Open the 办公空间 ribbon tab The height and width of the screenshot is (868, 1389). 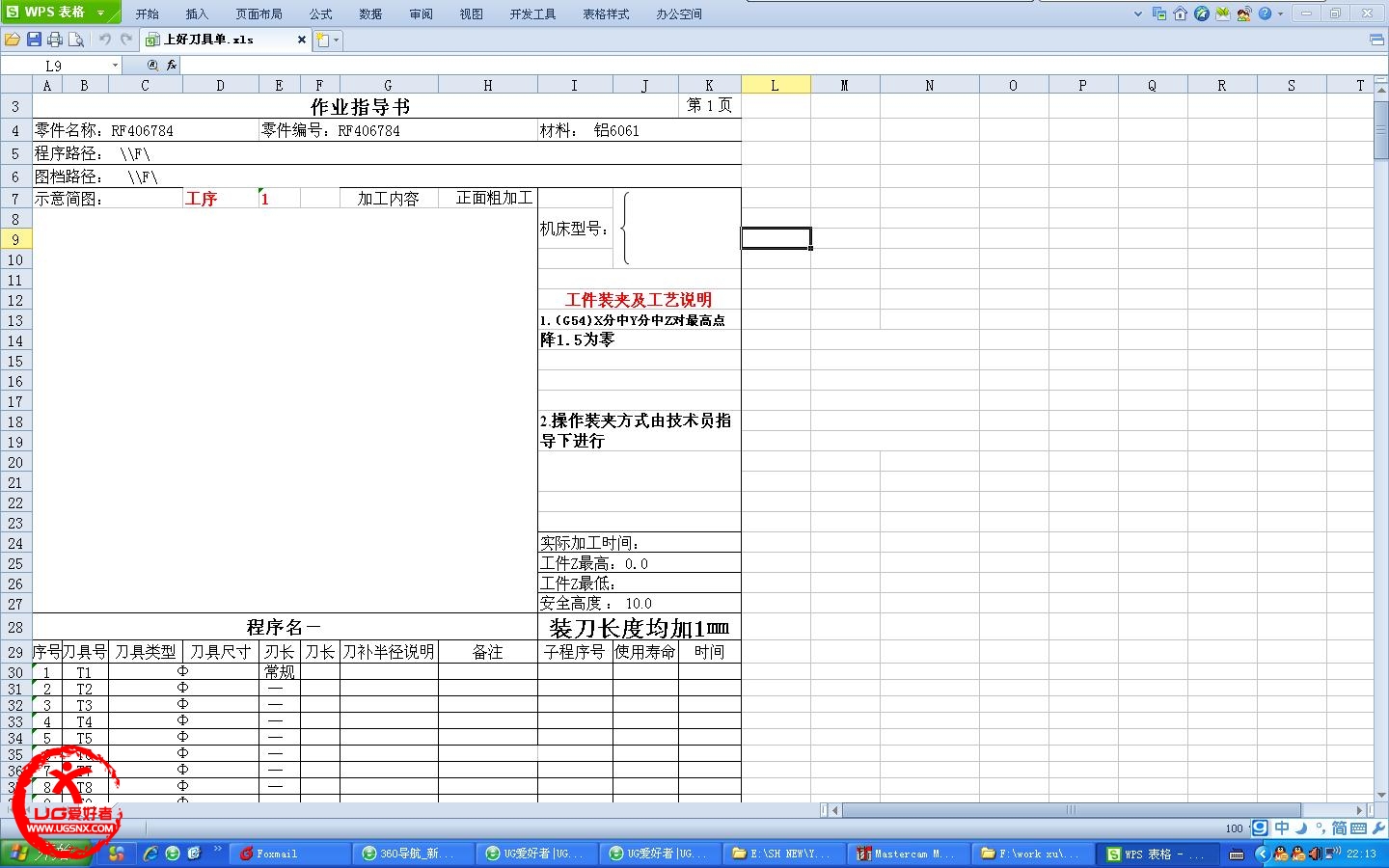(x=679, y=14)
